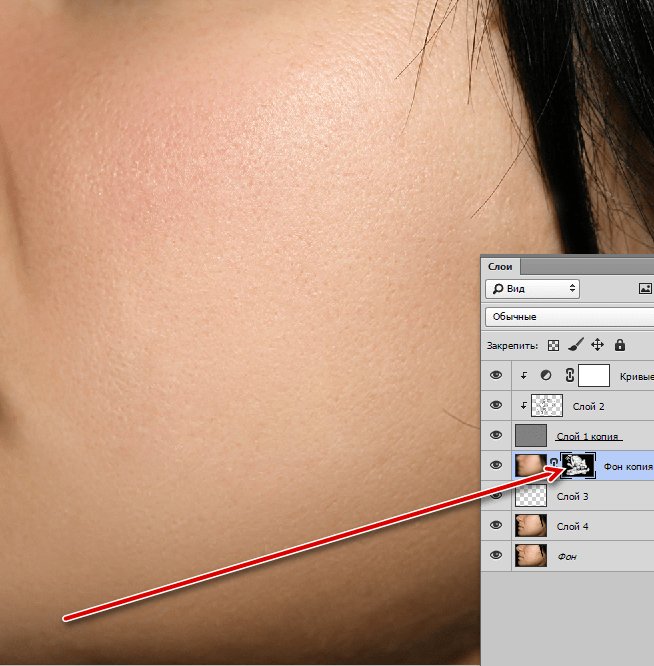Click mask link icon on Фон копия
654x666 pixels.
555,464
